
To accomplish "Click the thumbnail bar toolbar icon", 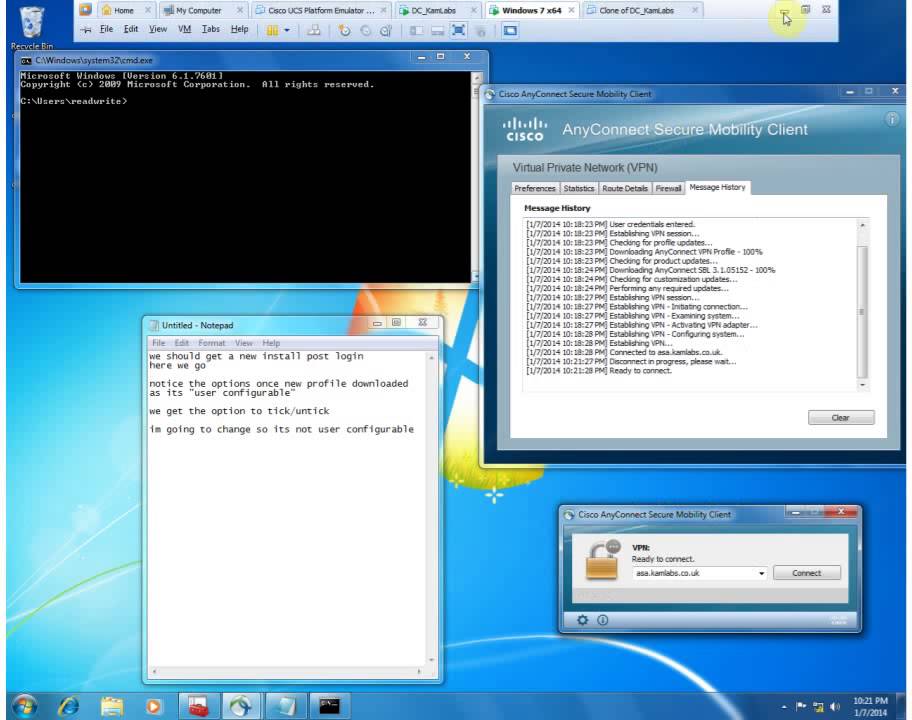I will (x=437, y=30).
